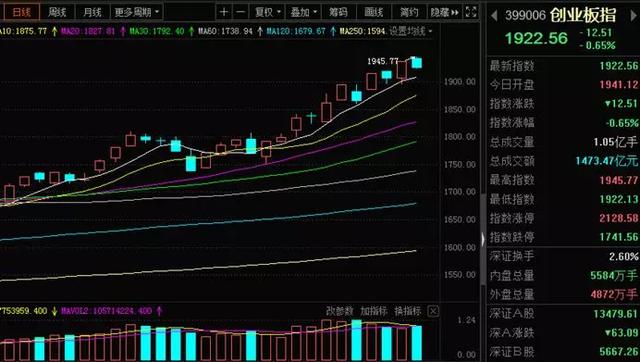This screenshot has height=362, width=640.
Task: Click the 今日开盘 value 1941.12
Action: (619, 84)
